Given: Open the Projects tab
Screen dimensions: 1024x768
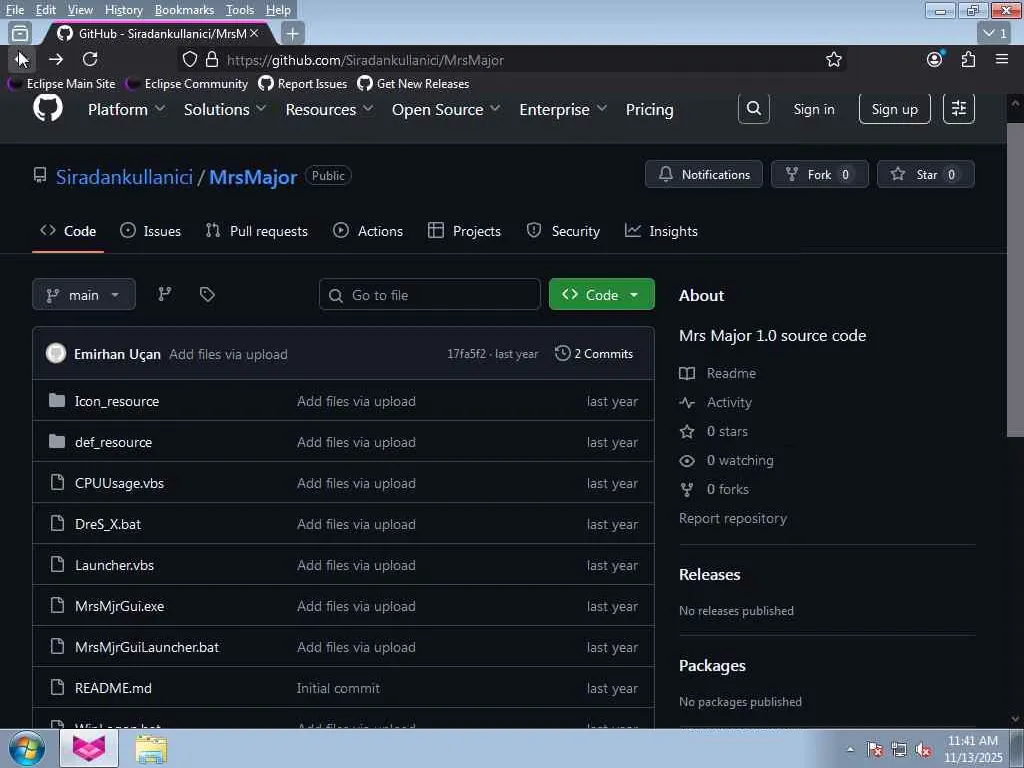Looking at the screenshot, I should tap(464, 231).
